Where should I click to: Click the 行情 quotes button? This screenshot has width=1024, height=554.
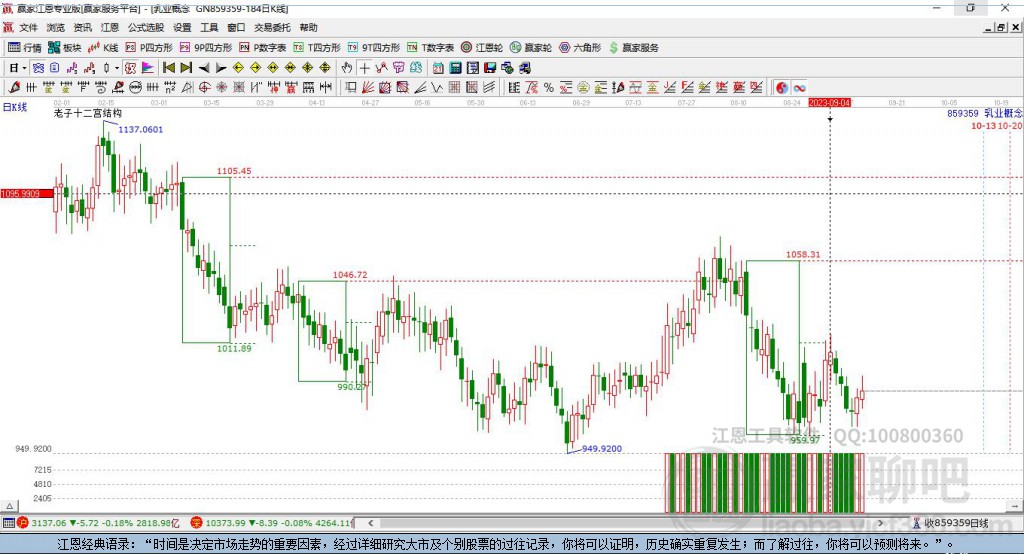click(25, 48)
